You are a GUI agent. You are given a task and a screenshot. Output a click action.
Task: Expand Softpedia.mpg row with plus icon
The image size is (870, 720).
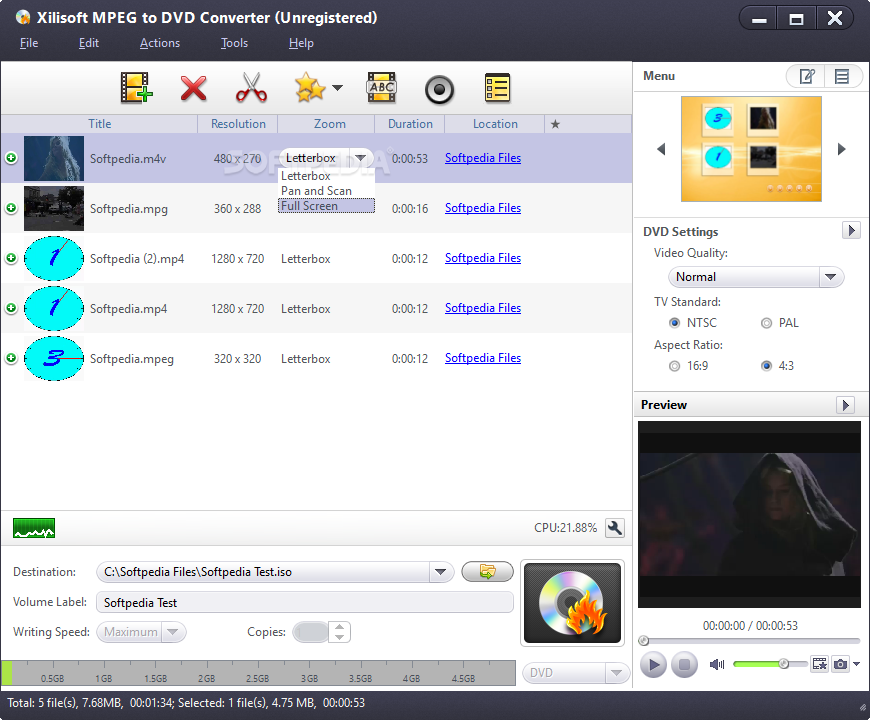[x=11, y=208]
